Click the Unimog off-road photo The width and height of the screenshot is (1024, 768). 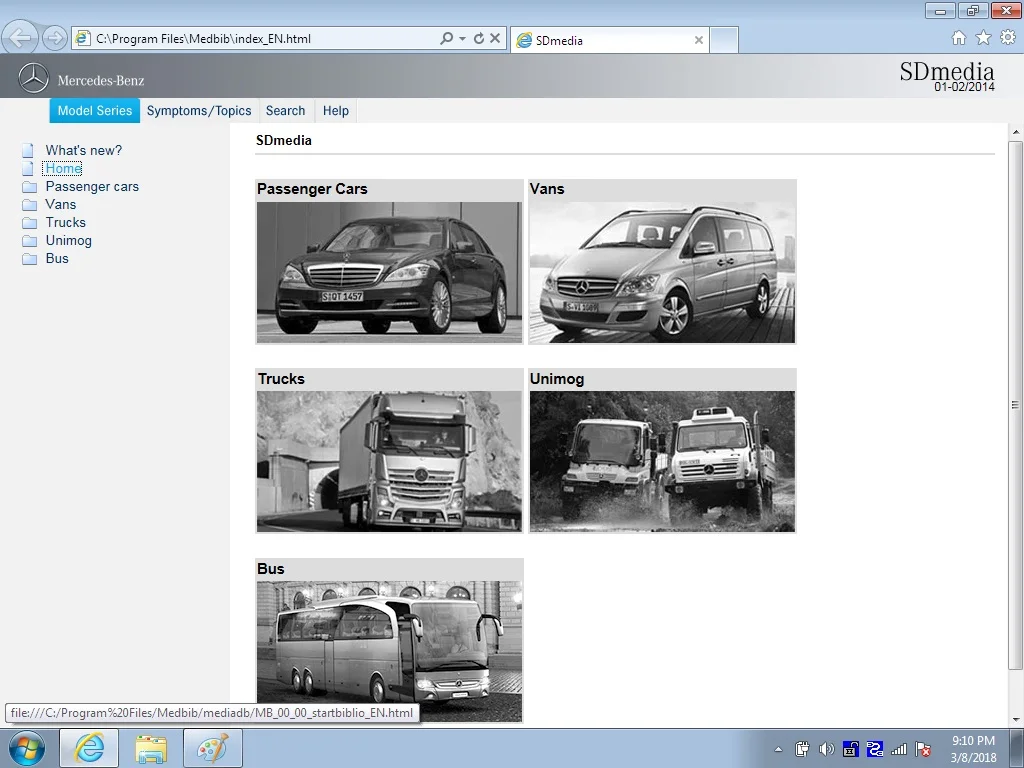[662, 461]
